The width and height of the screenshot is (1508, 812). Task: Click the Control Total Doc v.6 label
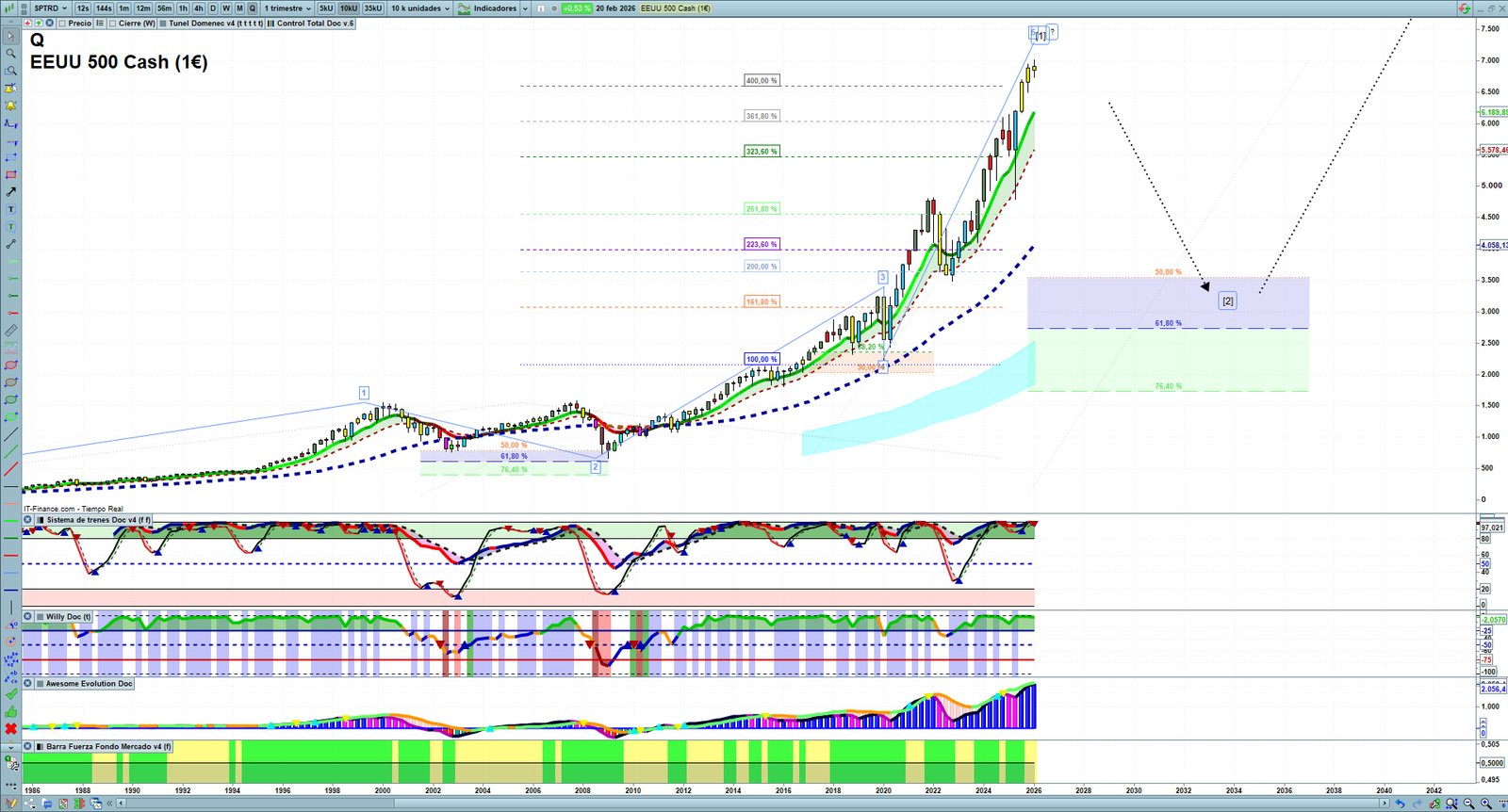pos(316,24)
